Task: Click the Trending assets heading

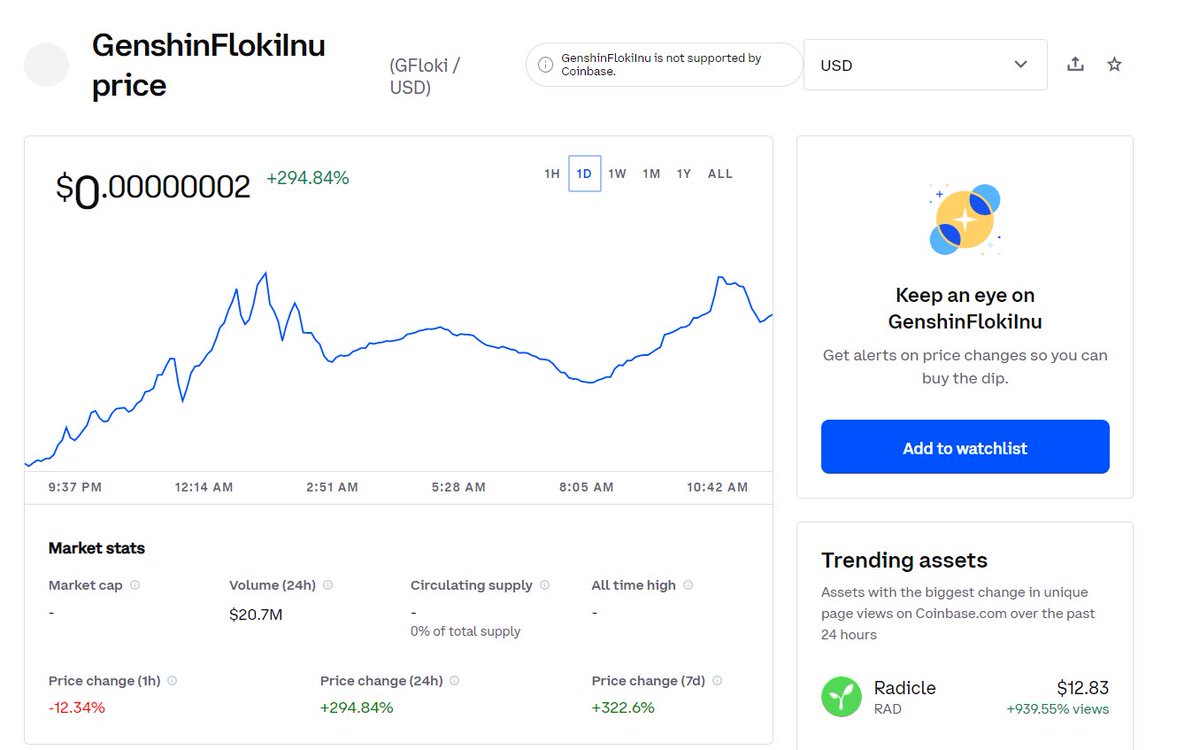Action: pos(904,560)
